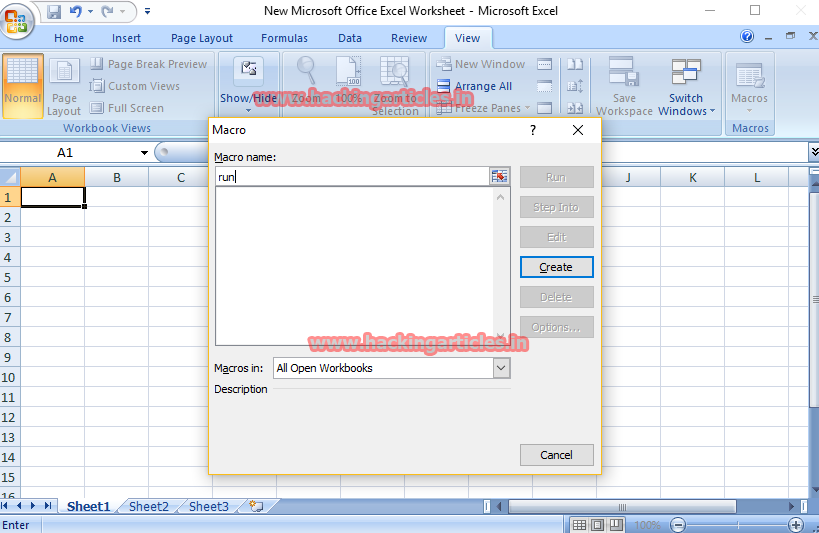
Task: Open the Page Layout tab
Action: click(202, 38)
